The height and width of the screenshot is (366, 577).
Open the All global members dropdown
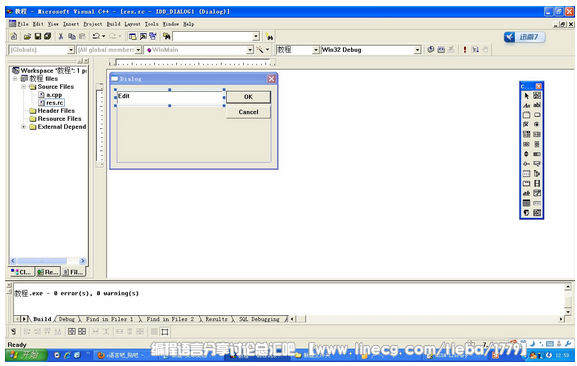pos(138,50)
